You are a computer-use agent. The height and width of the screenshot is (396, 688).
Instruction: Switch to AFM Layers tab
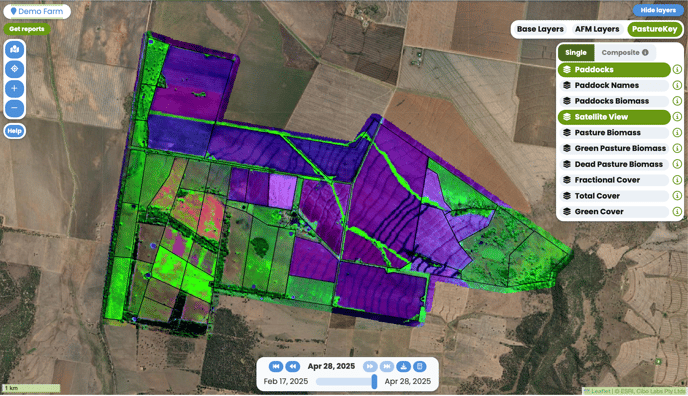click(x=597, y=29)
